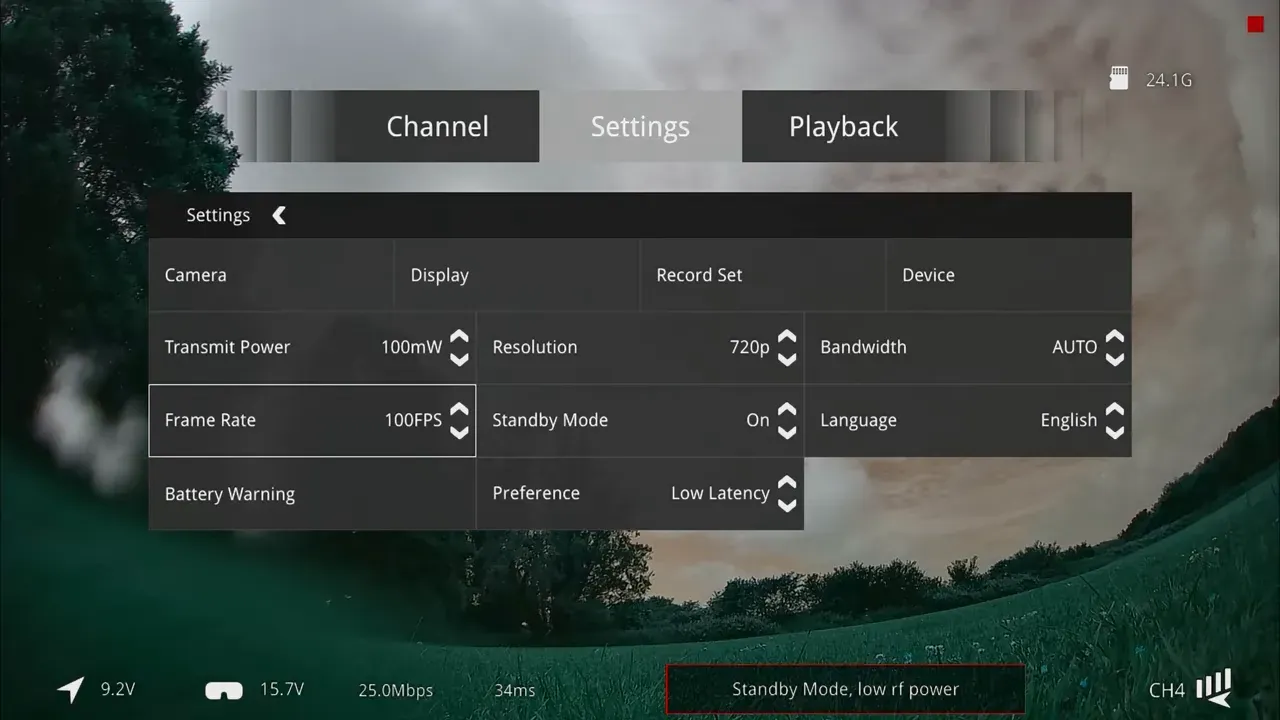Toggle Standby Mode with up arrow
Image resolution: width=1280 pixels, height=720 pixels.
click(787, 410)
